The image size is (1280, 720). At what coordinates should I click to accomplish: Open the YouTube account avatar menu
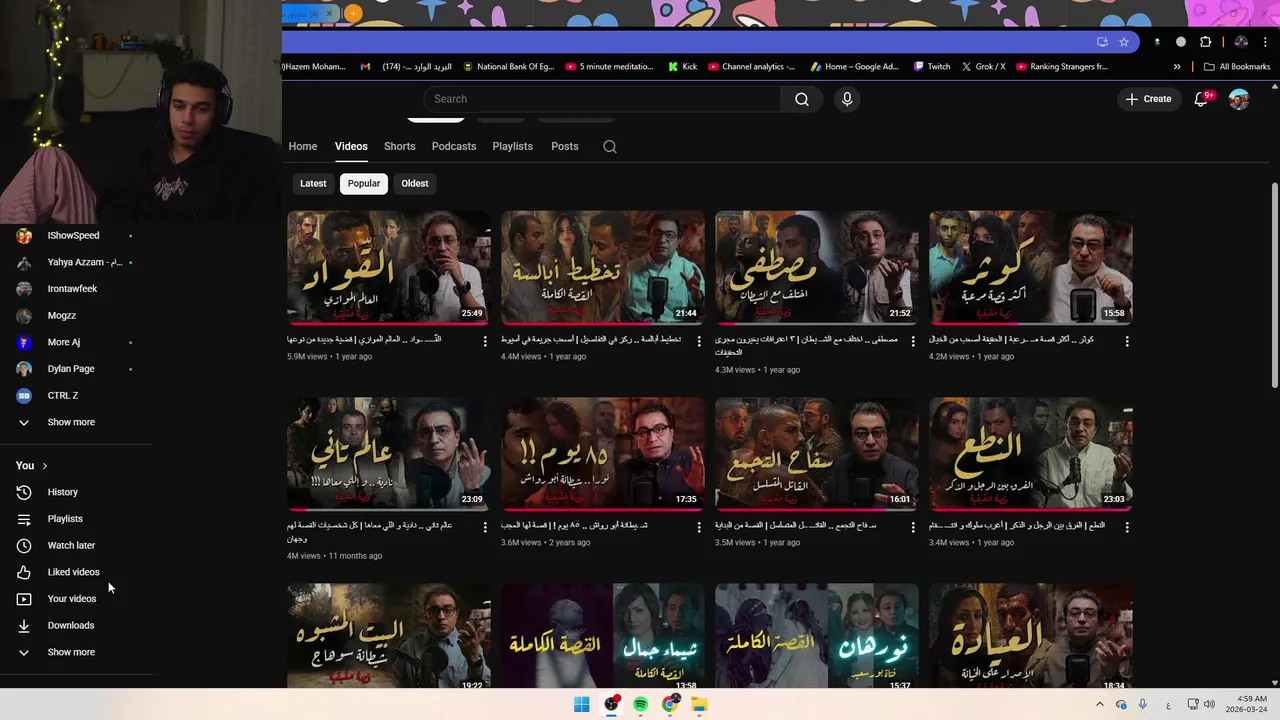pos(1239,99)
